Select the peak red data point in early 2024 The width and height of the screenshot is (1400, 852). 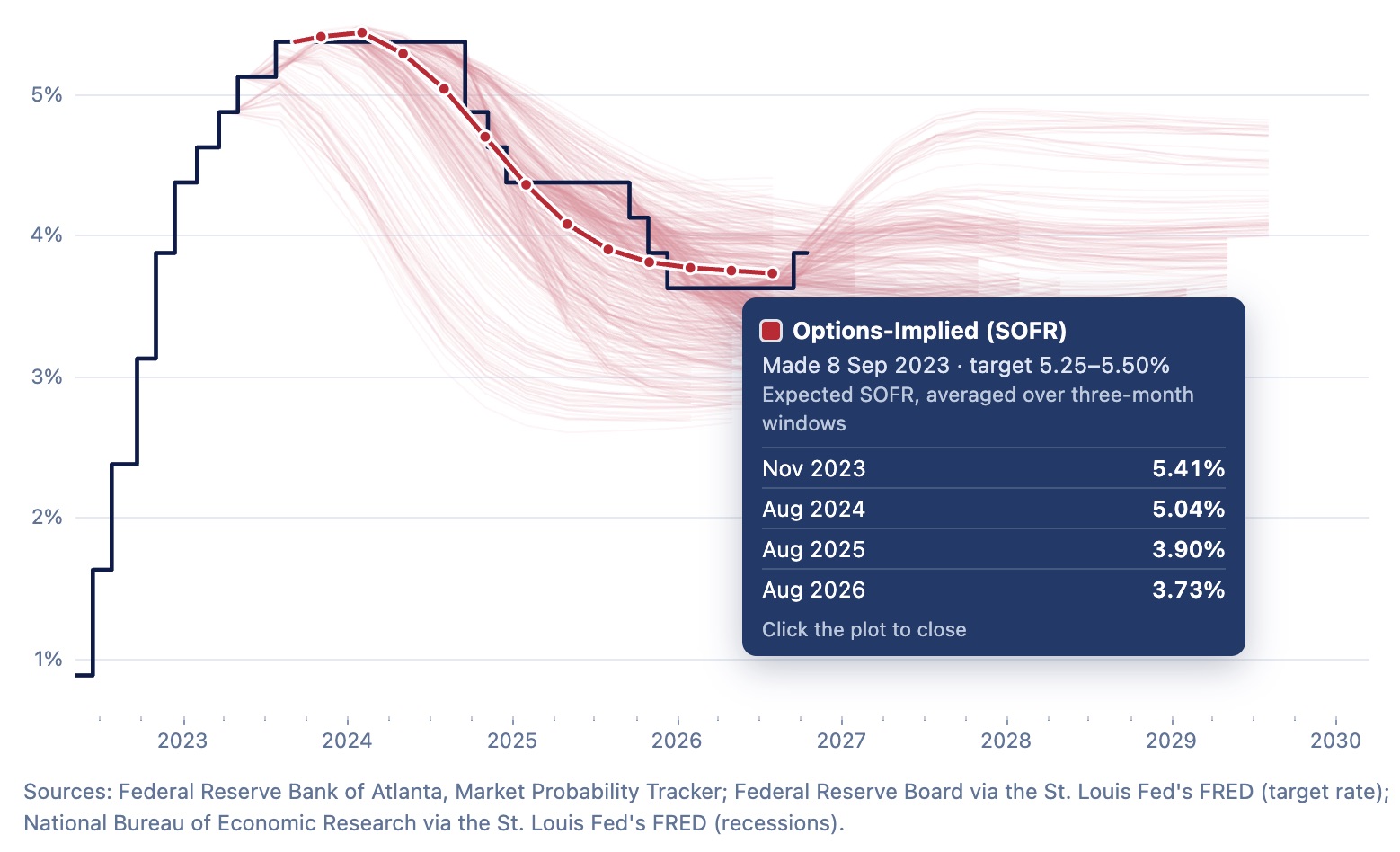click(x=362, y=32)
